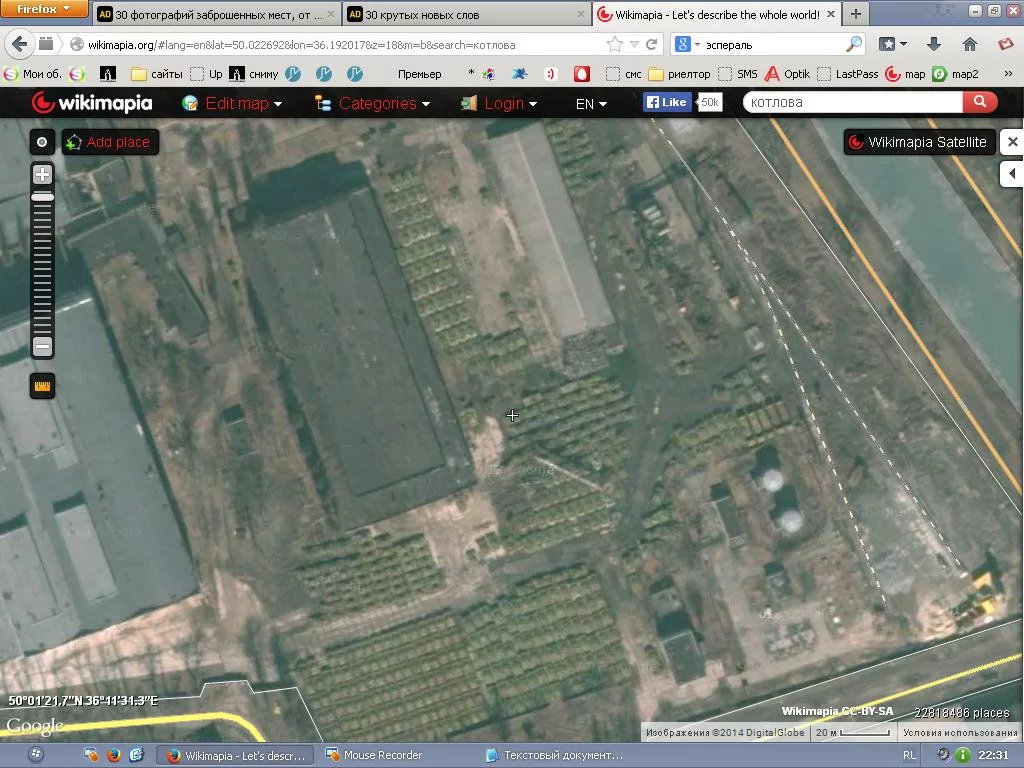The width and height of the screenshot is (1024, 768).
Task: Open the red Opera-style bookmark icon
Action: [x=581, y=74]
